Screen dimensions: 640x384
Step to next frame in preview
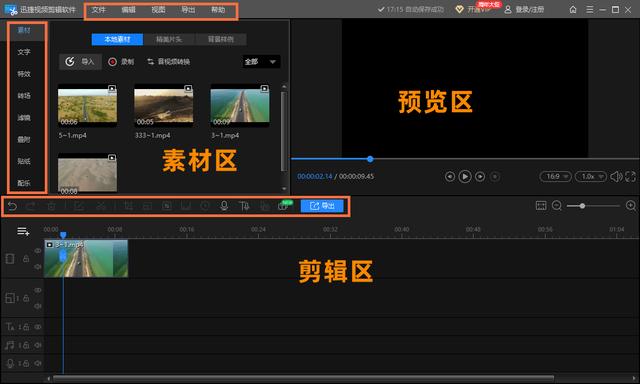tap(480, 177)
